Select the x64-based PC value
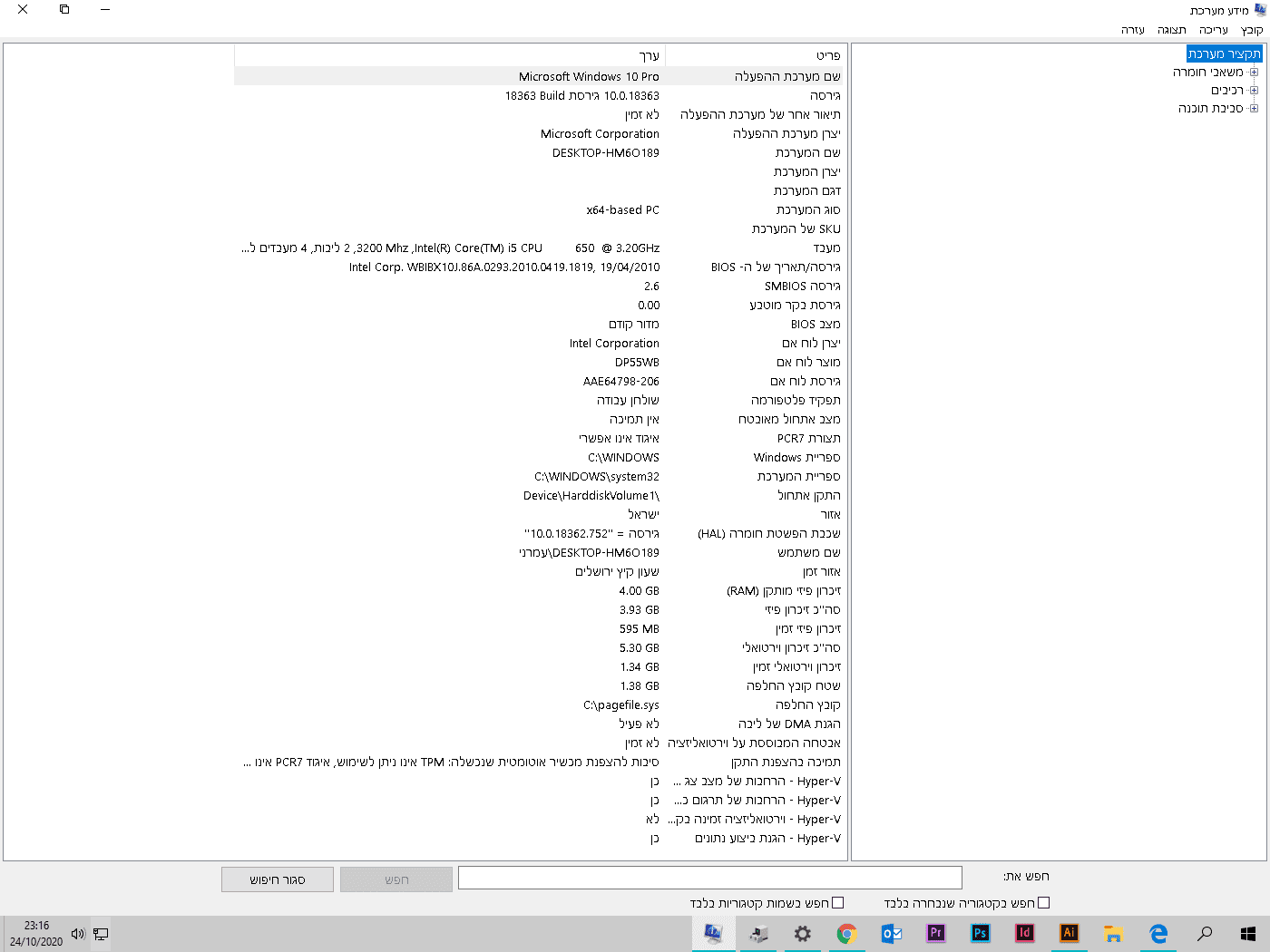Image resolution: width=1270 pixels, height=952 pixels. click(x=622, y=209)
